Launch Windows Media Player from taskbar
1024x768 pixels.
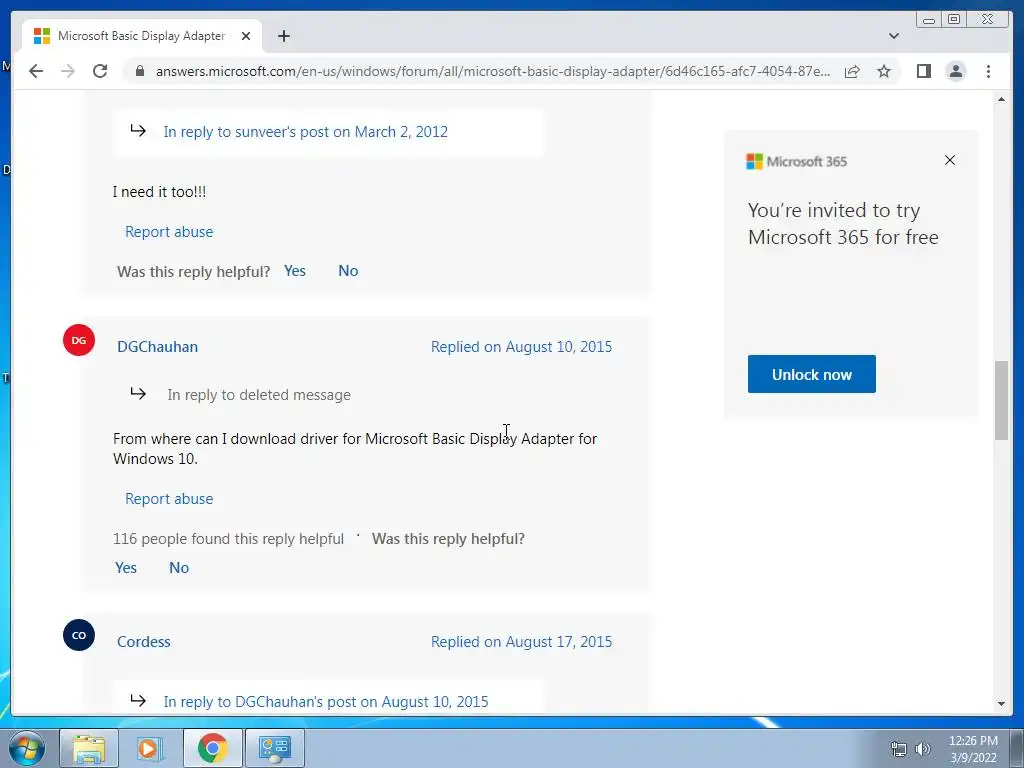(150, 748)
